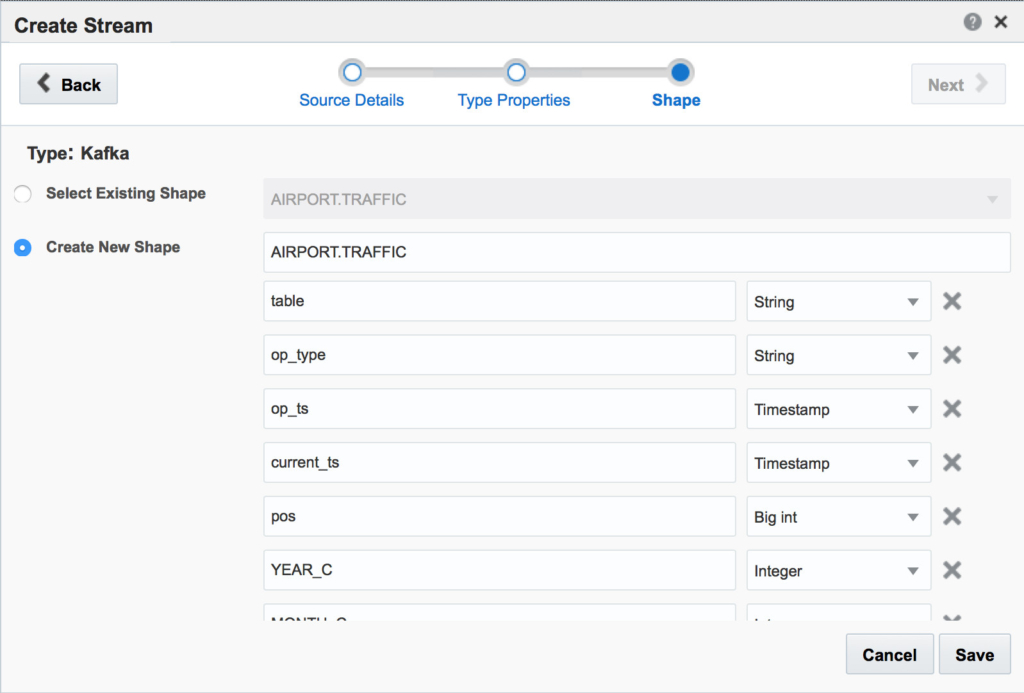Open the existing shape AIRPORT.TRAFFIC dropdown
Image resolution: width=1024 pixels, height=693 pixels.
click(637, 199)
